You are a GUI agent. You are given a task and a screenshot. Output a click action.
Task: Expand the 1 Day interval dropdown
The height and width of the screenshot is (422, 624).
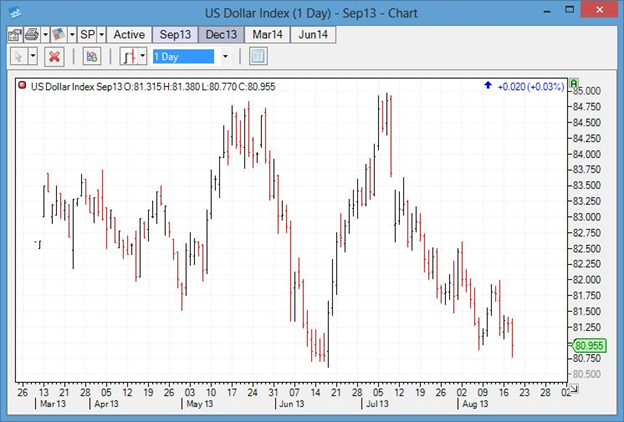225,56
